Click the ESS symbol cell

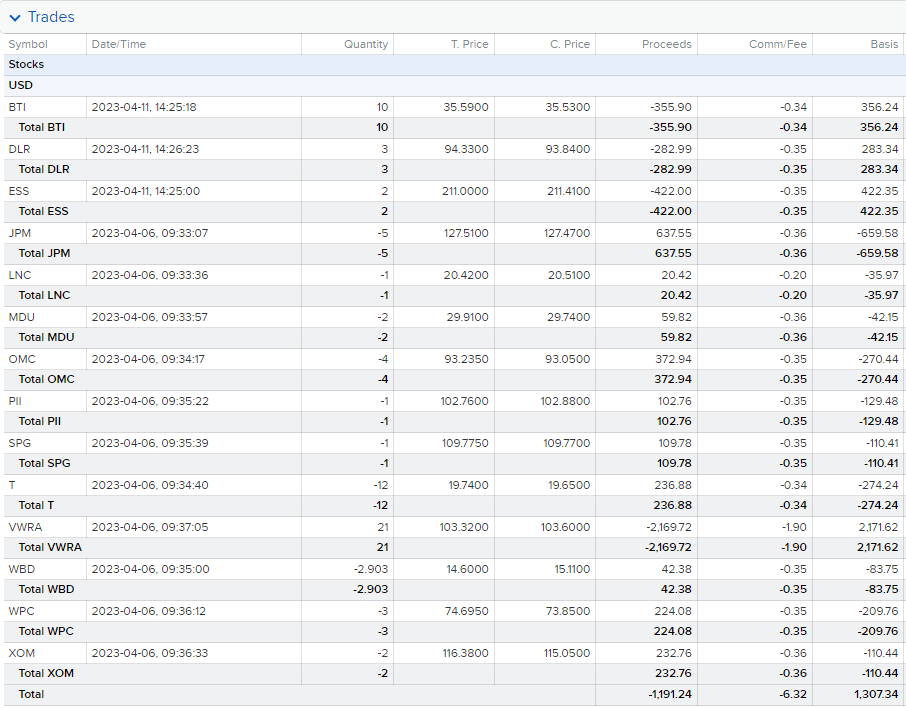pos(18,191)
